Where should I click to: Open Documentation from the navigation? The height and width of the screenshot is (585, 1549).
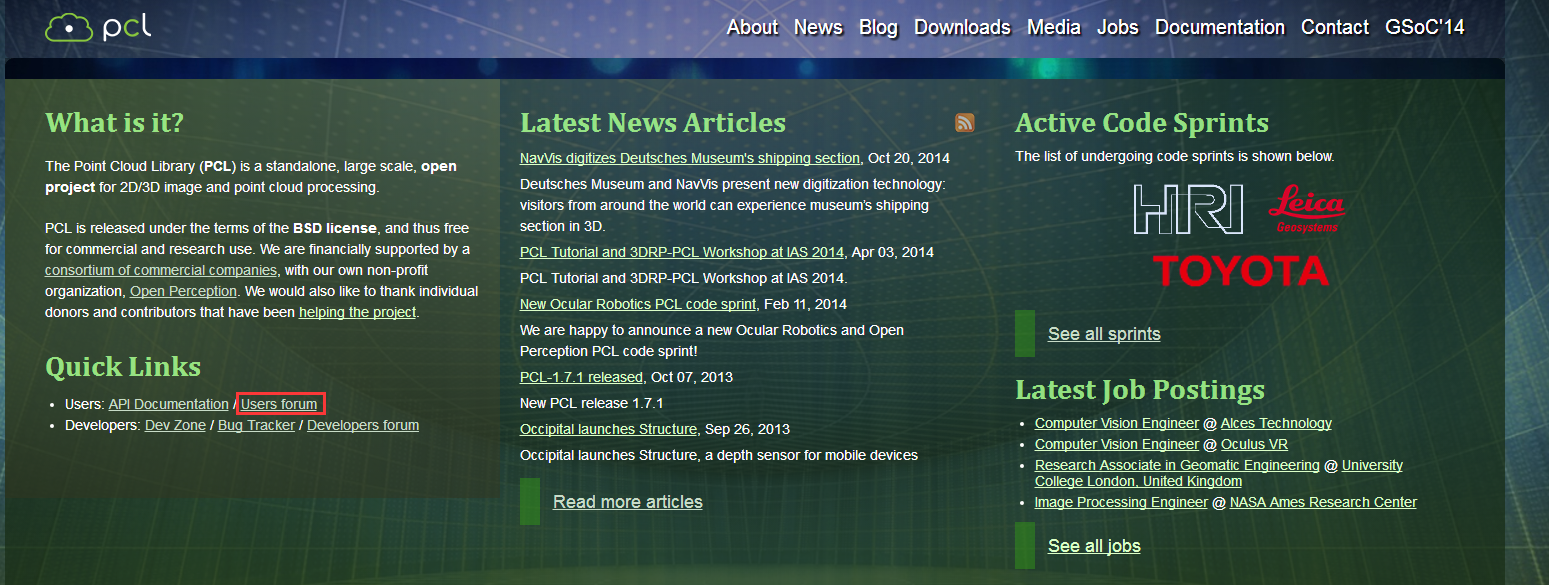1220,27
